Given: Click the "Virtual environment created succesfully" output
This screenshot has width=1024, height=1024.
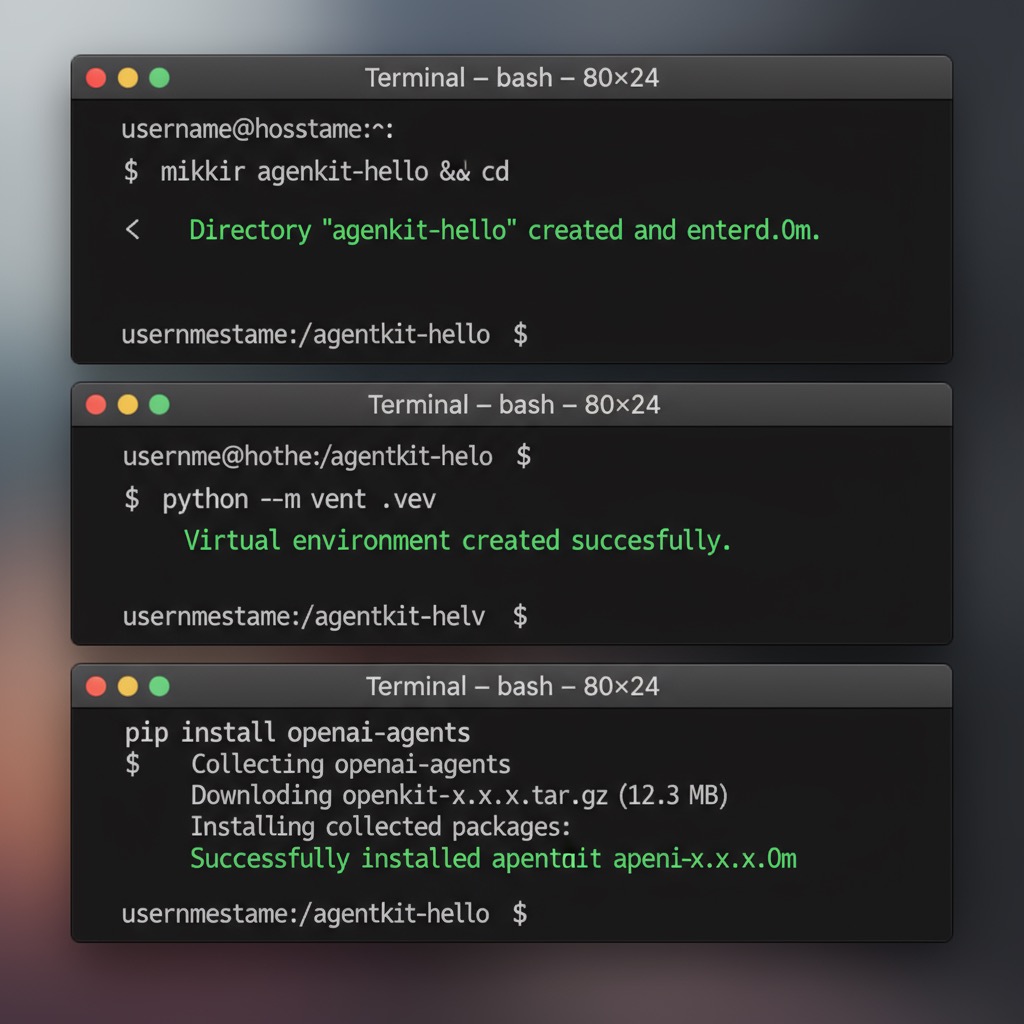Looking at the screenshot, I should 457,541.
